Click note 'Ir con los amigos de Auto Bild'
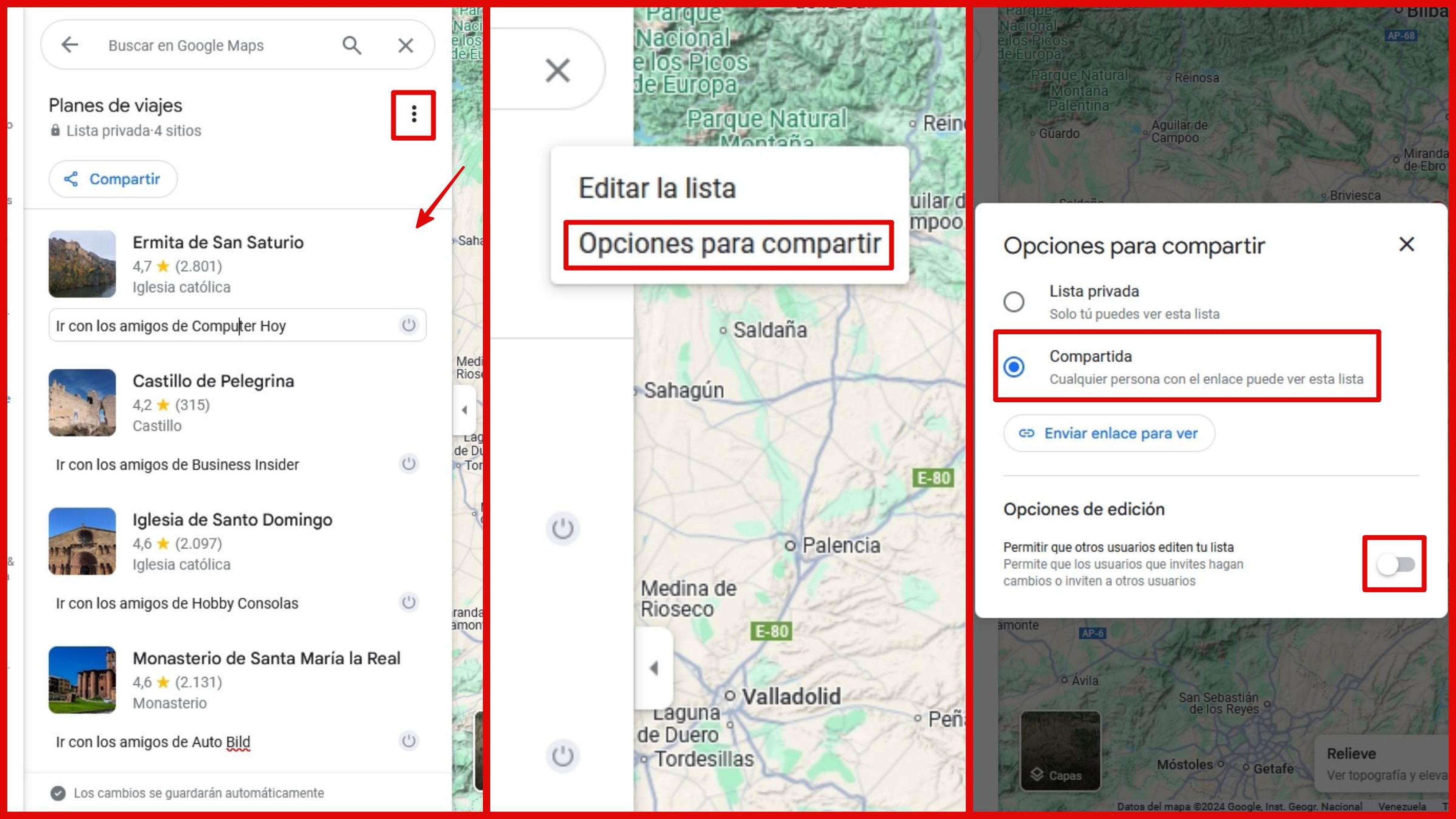Screen dimensions: 1456x819 pos(152,742)
